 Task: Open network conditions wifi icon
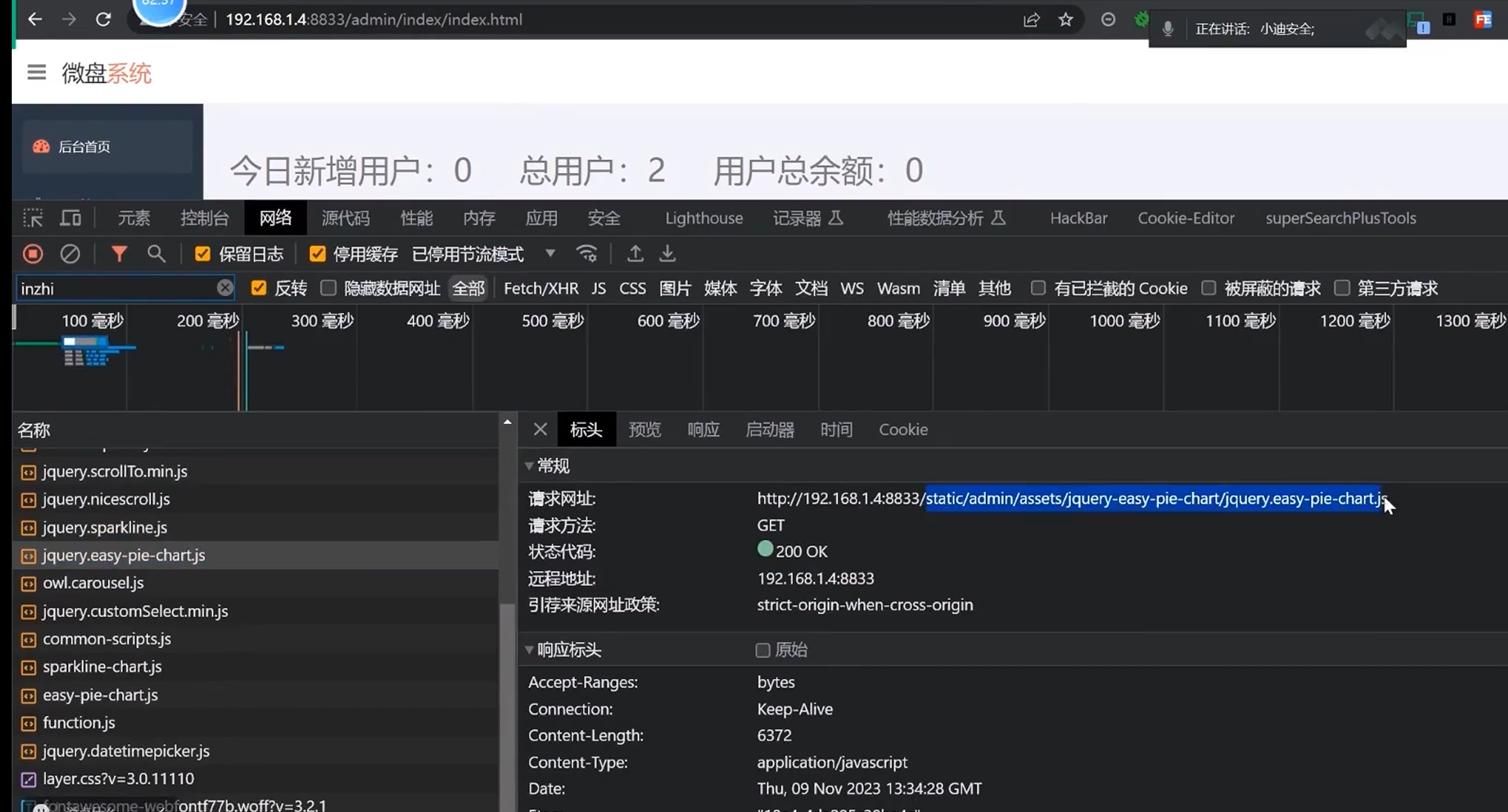pyautogui.click(x=587, y=253)
